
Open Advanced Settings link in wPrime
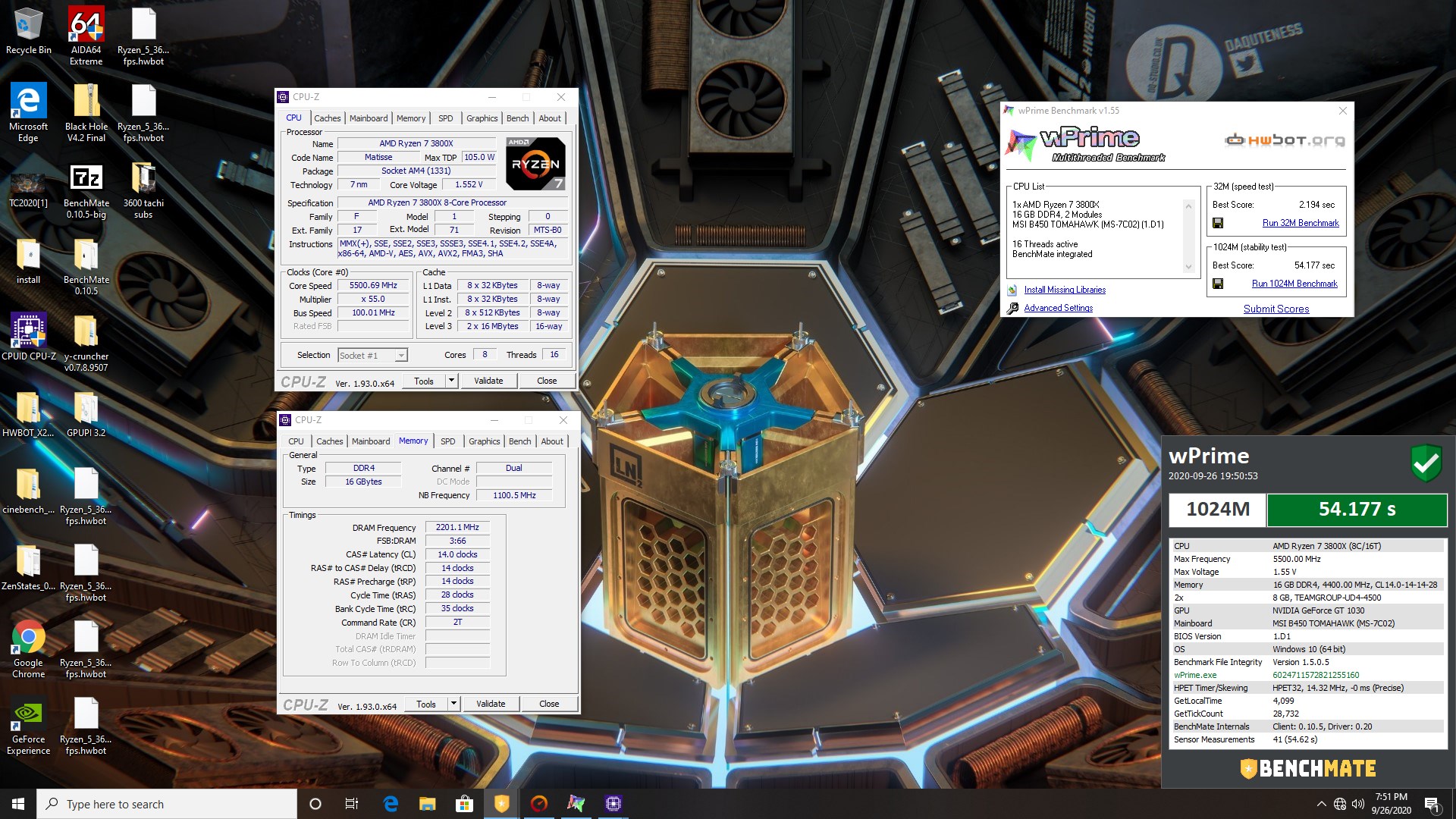[x=1059, y=308]
